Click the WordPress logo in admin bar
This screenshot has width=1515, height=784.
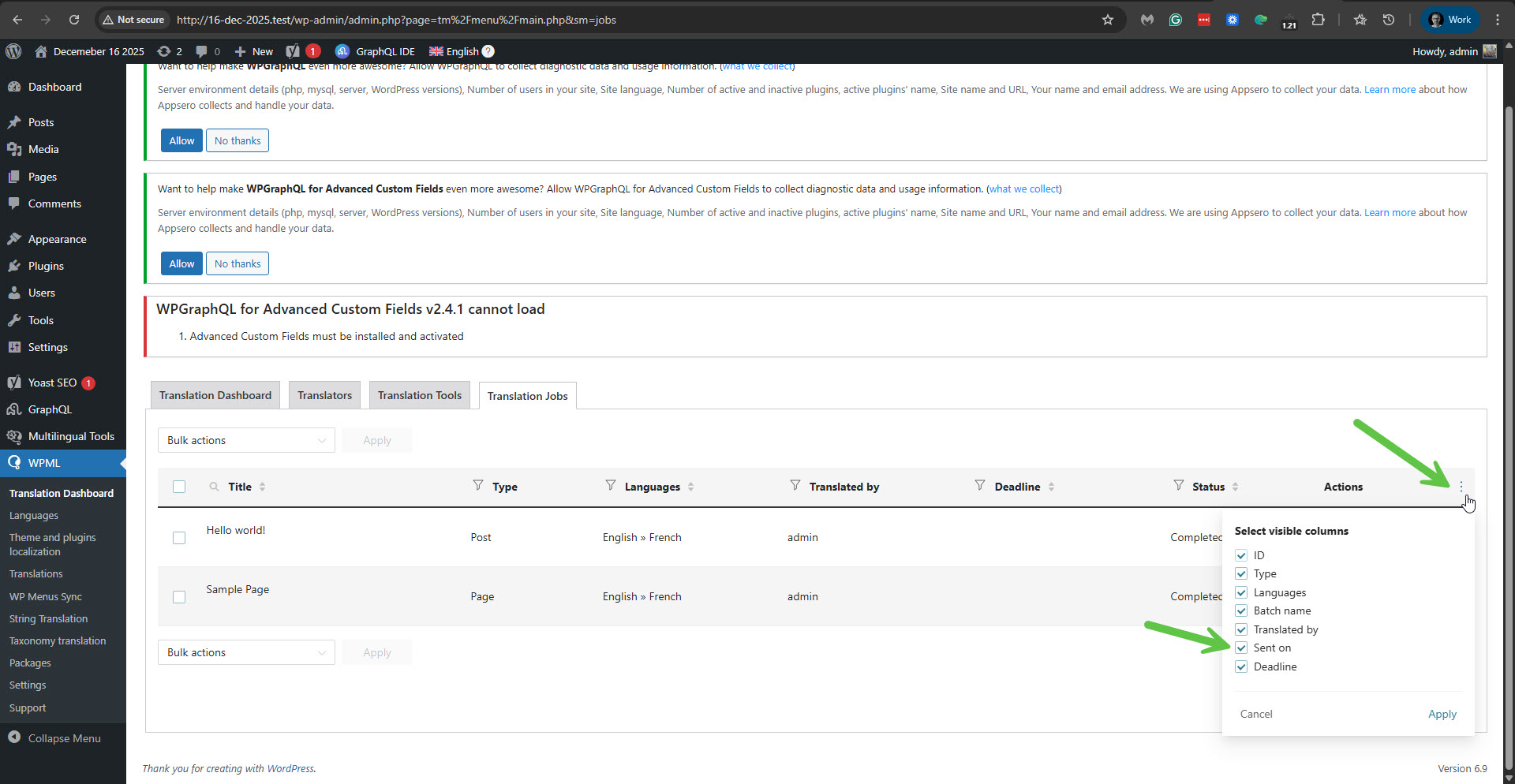click(x=13, y=51)
